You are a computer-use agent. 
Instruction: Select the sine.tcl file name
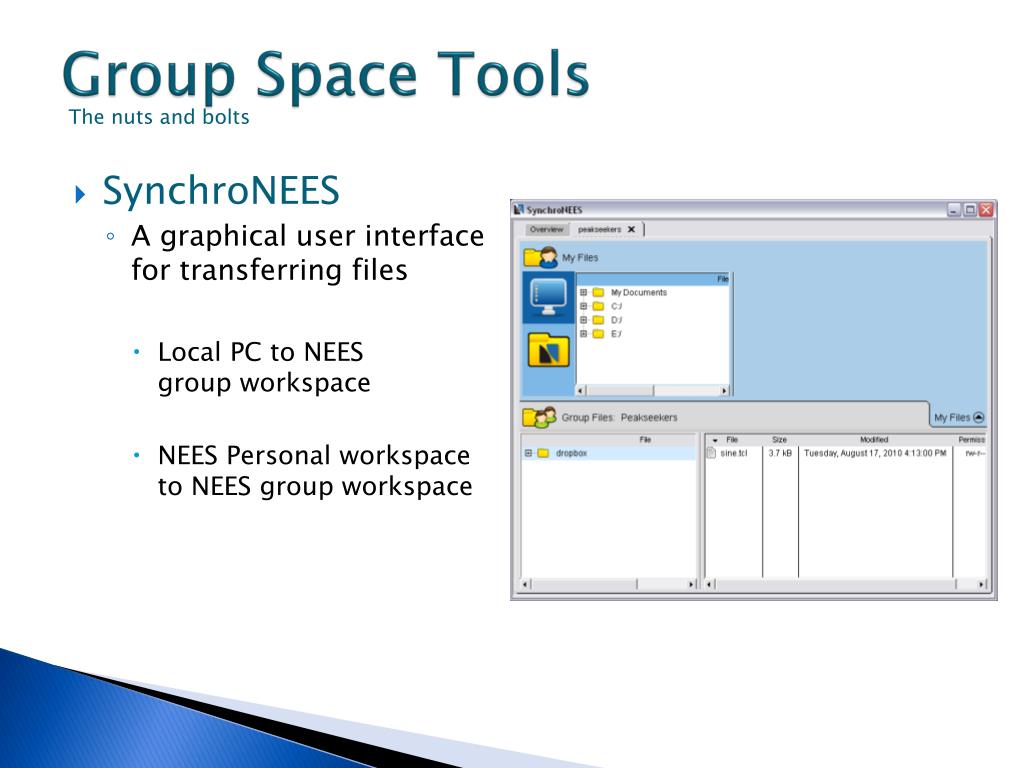coord(733,453)
